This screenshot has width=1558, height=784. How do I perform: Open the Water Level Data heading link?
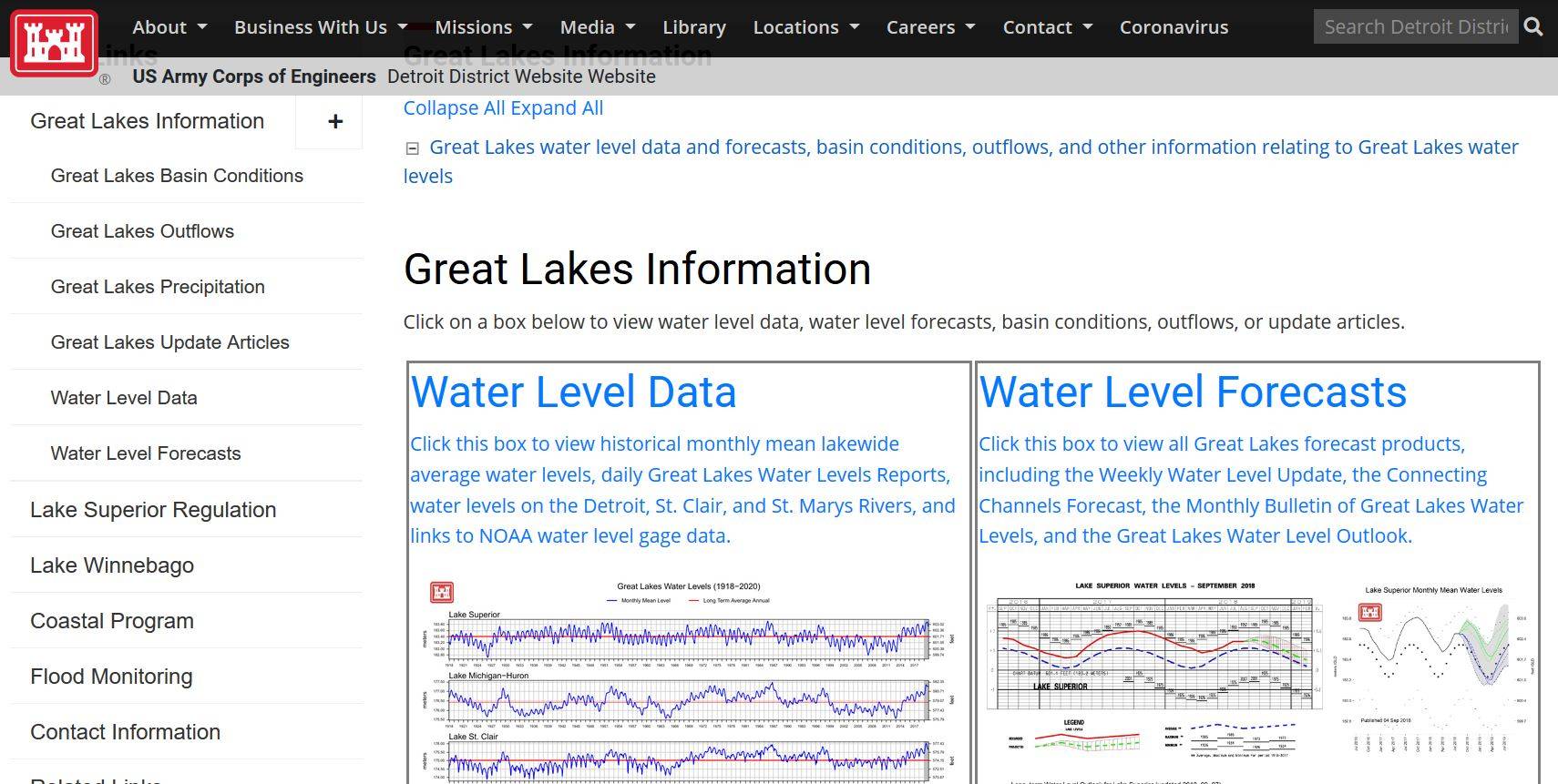(x=573, y=392)
